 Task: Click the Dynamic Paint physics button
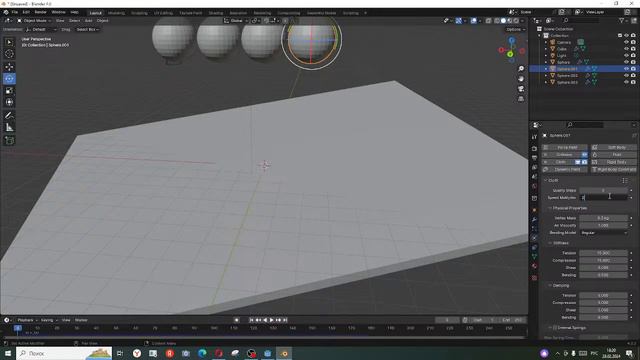point(565,169)
